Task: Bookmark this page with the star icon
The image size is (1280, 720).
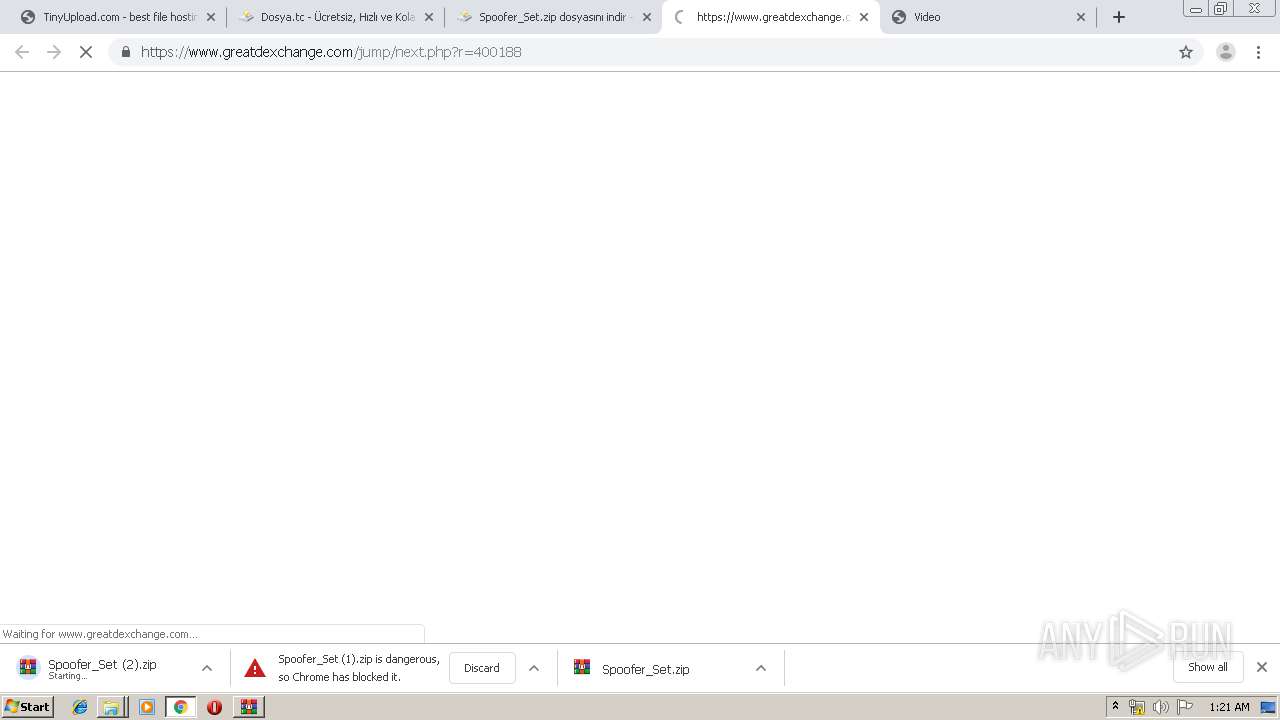Action: 1186,52
